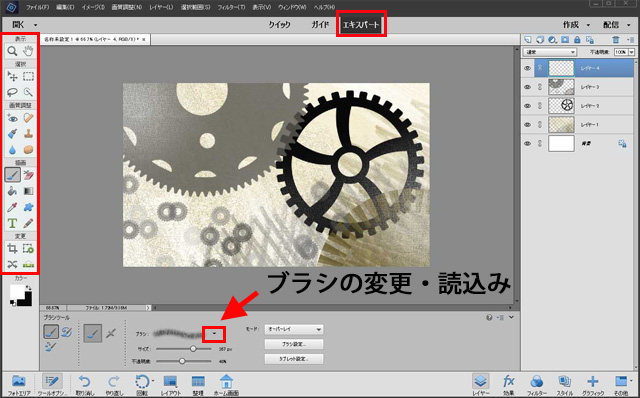This screenshot has height=398, width=640.
Task: Open the Filter menu
Action: tap(231, 7)
